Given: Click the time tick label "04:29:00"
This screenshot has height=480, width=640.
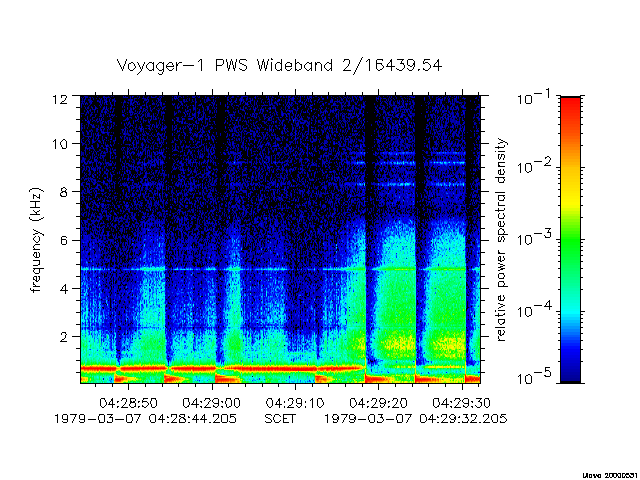Looking at the screenshot, I should [211, 403].
